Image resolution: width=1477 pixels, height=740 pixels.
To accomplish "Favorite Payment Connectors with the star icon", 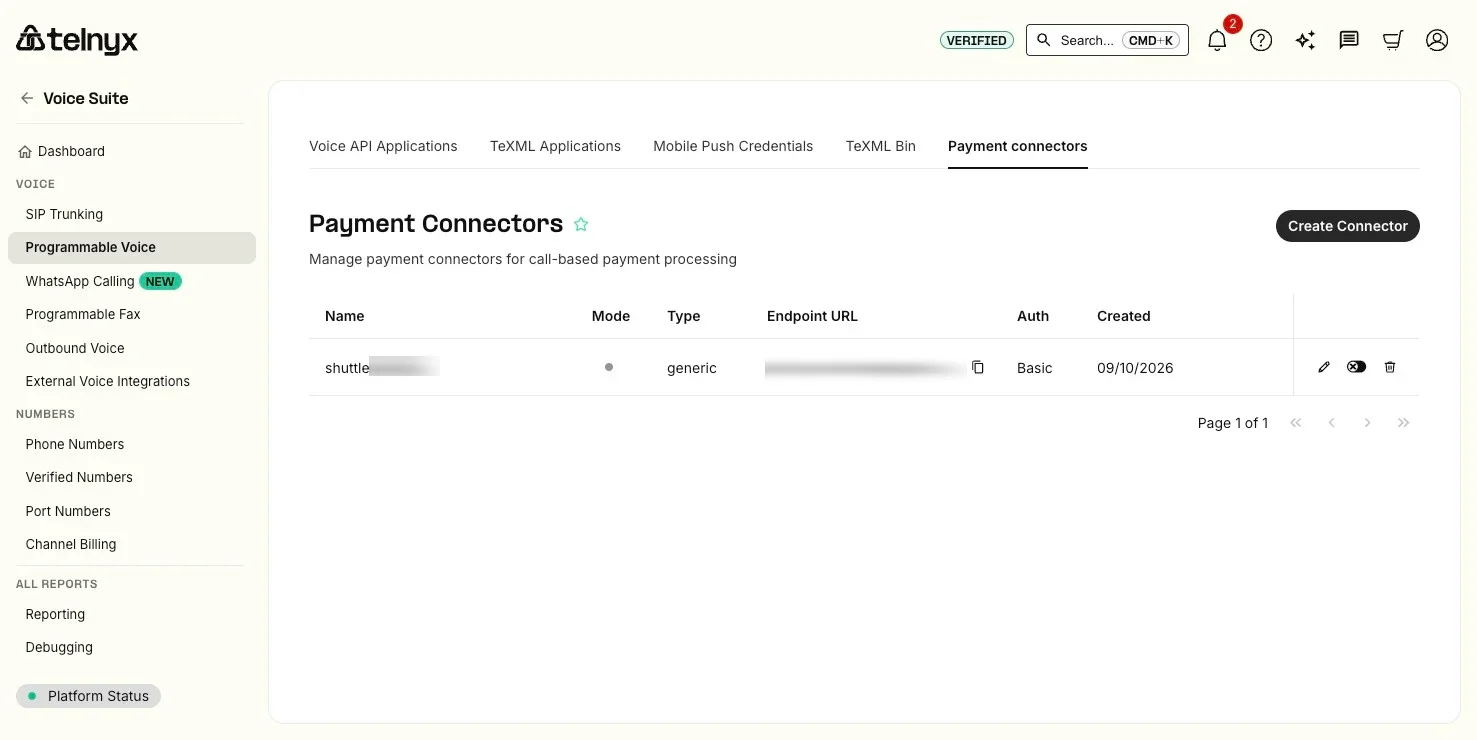I will tap(581, 224).
